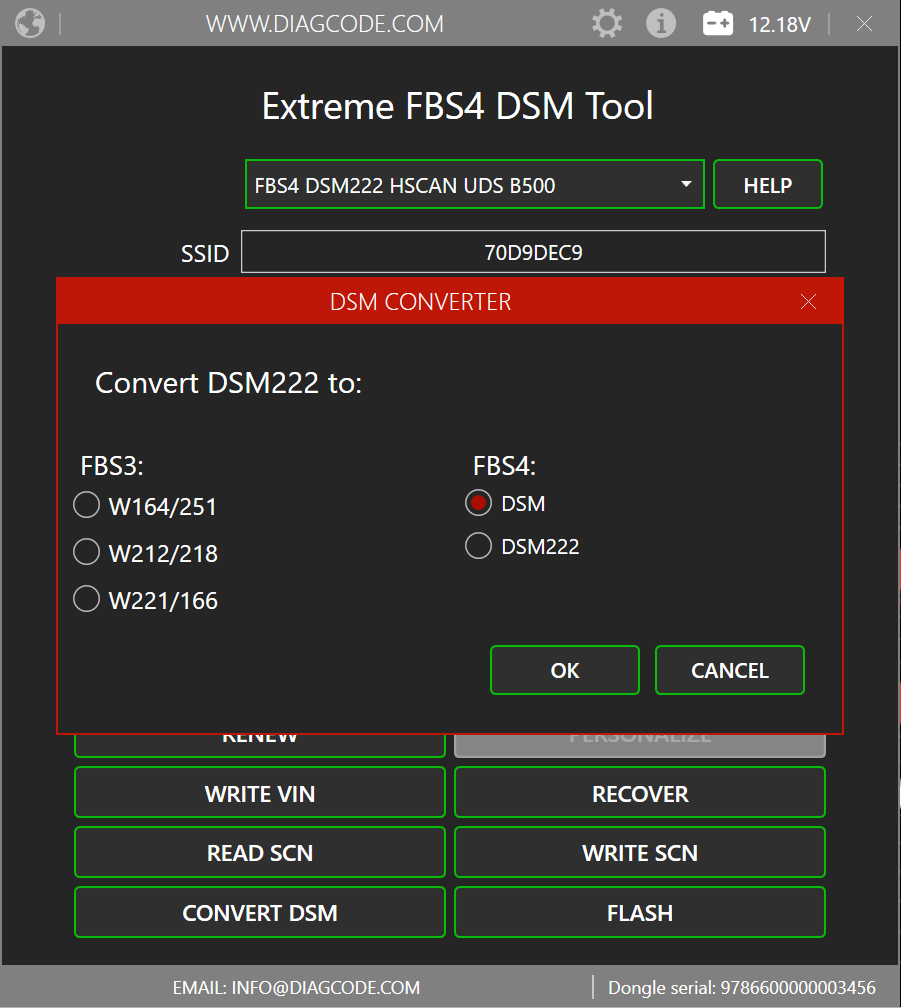Open settings via the gear icon
The image size is (901, 1008).
[607, 23]
